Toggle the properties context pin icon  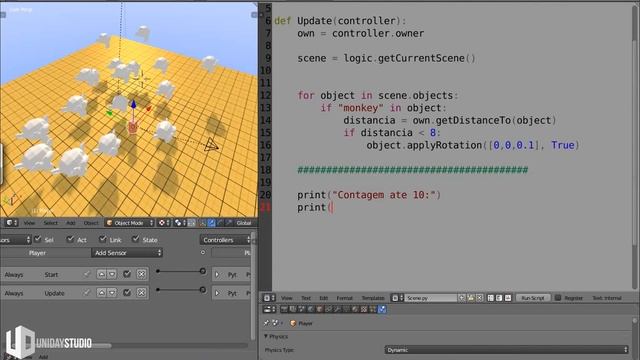267,323
